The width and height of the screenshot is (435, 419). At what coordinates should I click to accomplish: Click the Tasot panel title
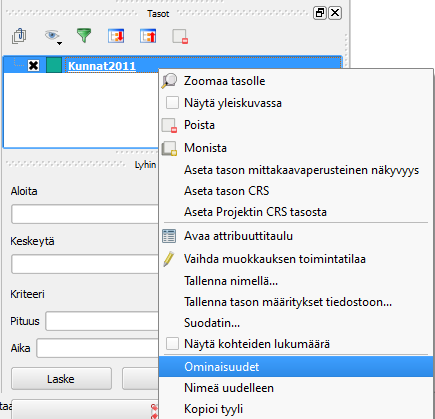[158, 14]
